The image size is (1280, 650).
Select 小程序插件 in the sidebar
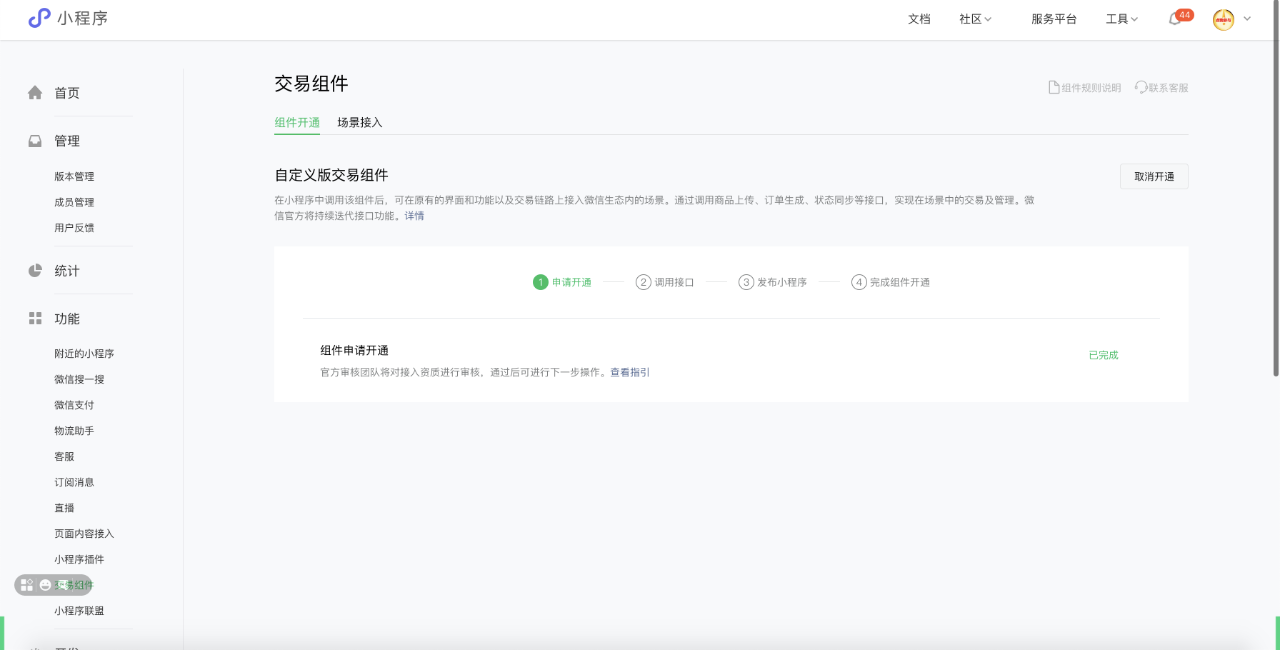(79, 559)
